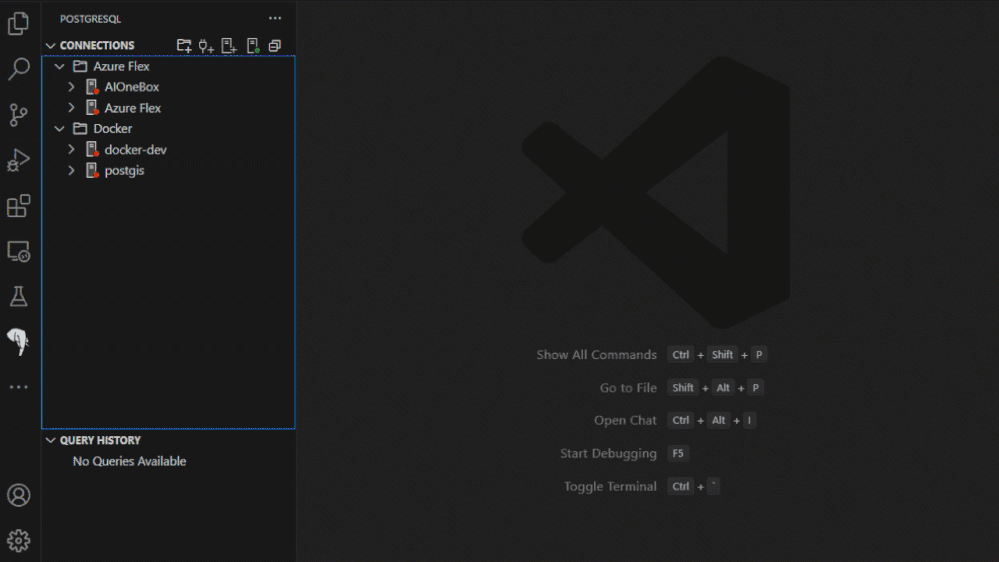Click the POSTGRESQL panel title
This screenshot has width=999, height=562.
tap(90, 19)
